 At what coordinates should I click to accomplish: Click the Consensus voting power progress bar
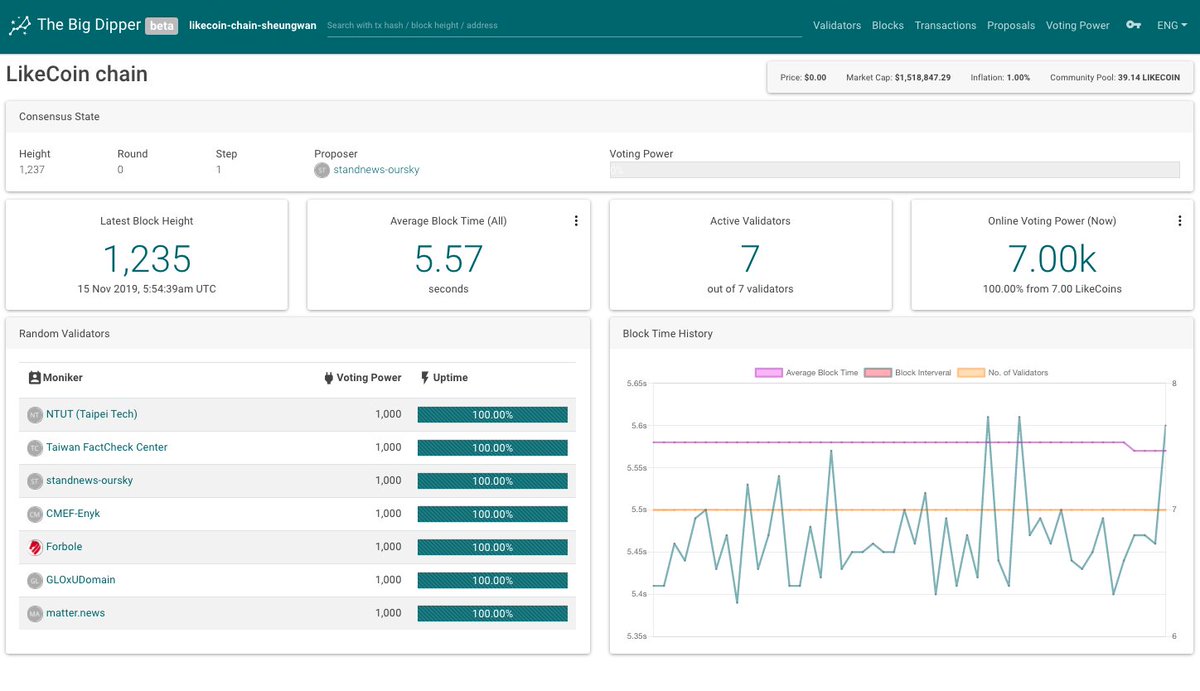click(x=894, y=171)
